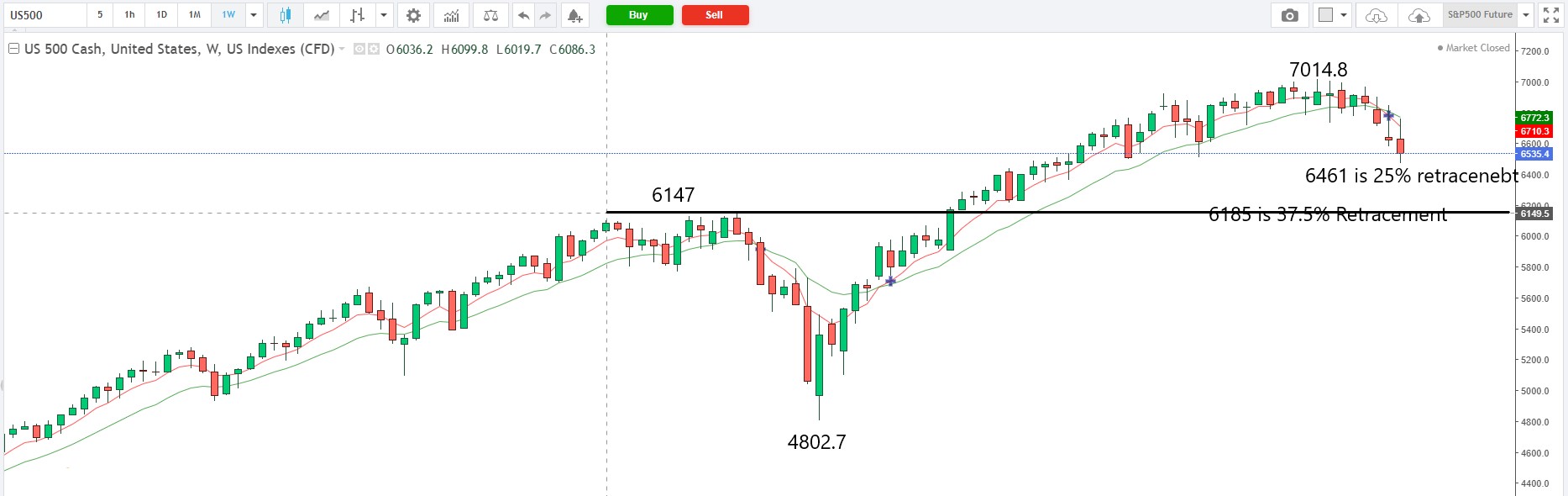
Task: Click the compare symbols scale icon
Action: pos(491,15)
